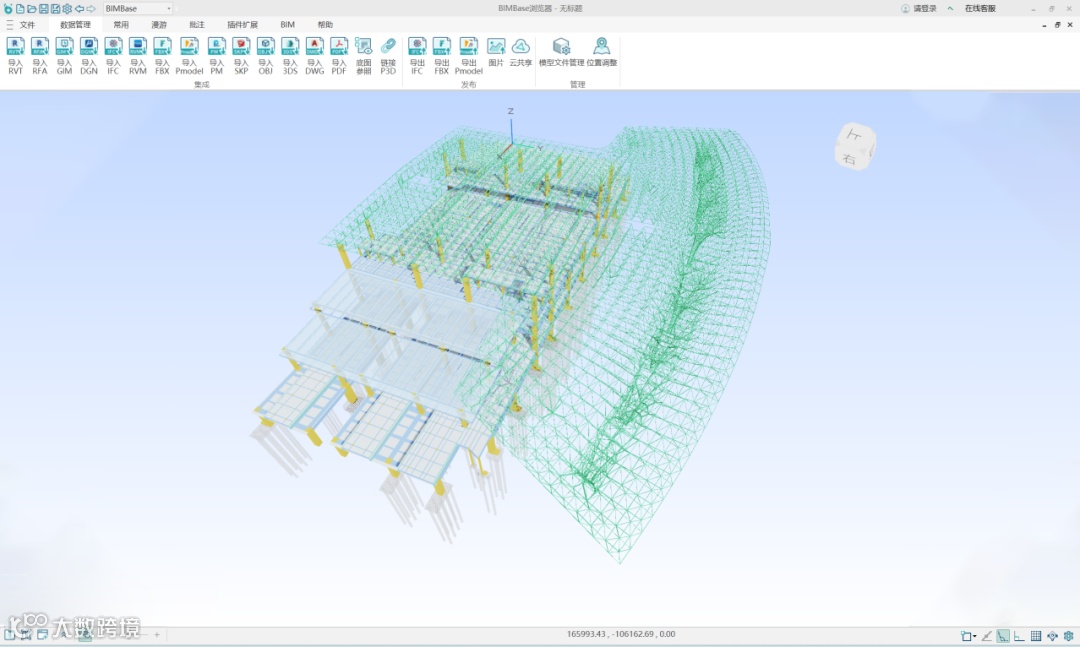Click the 链接 P3D link icon
Viewport: 1080px width, 647px height.
388,56
